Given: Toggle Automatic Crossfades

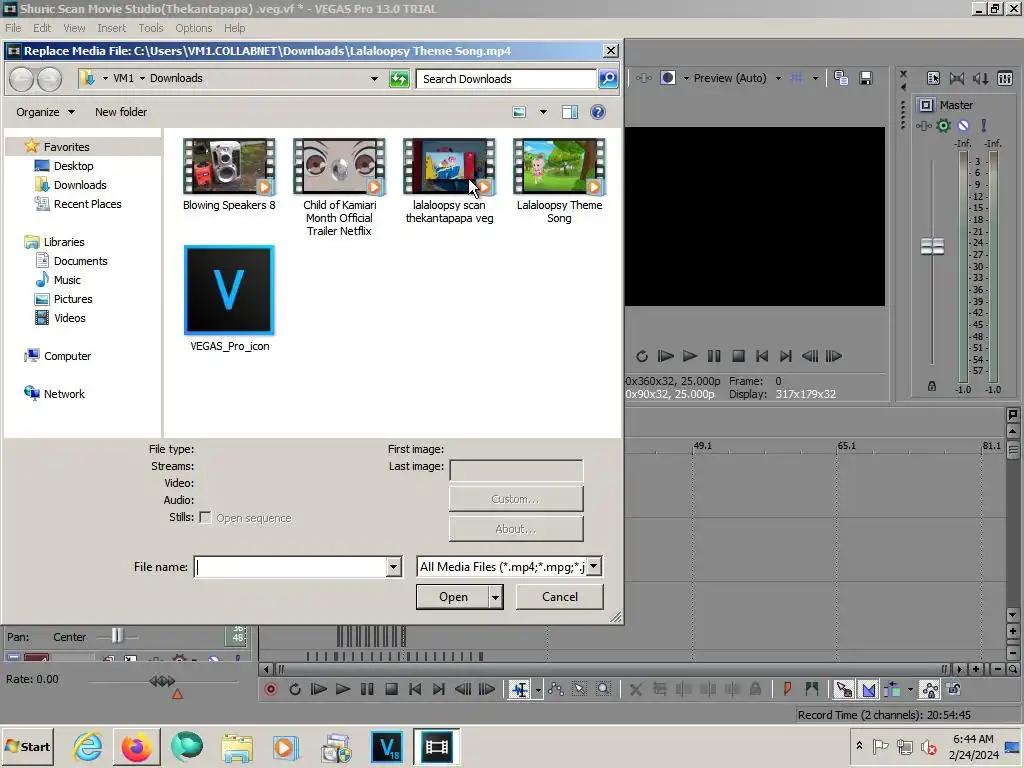Looking at the screenshot, I should click(x=869, y=689).
